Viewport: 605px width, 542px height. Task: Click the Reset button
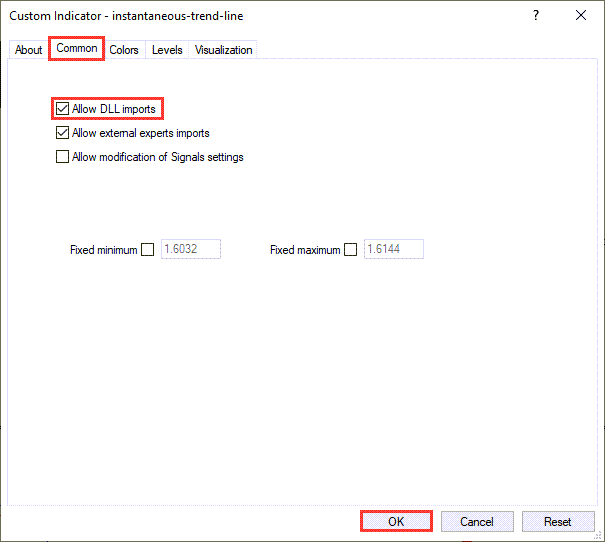(x=558, y=522)
